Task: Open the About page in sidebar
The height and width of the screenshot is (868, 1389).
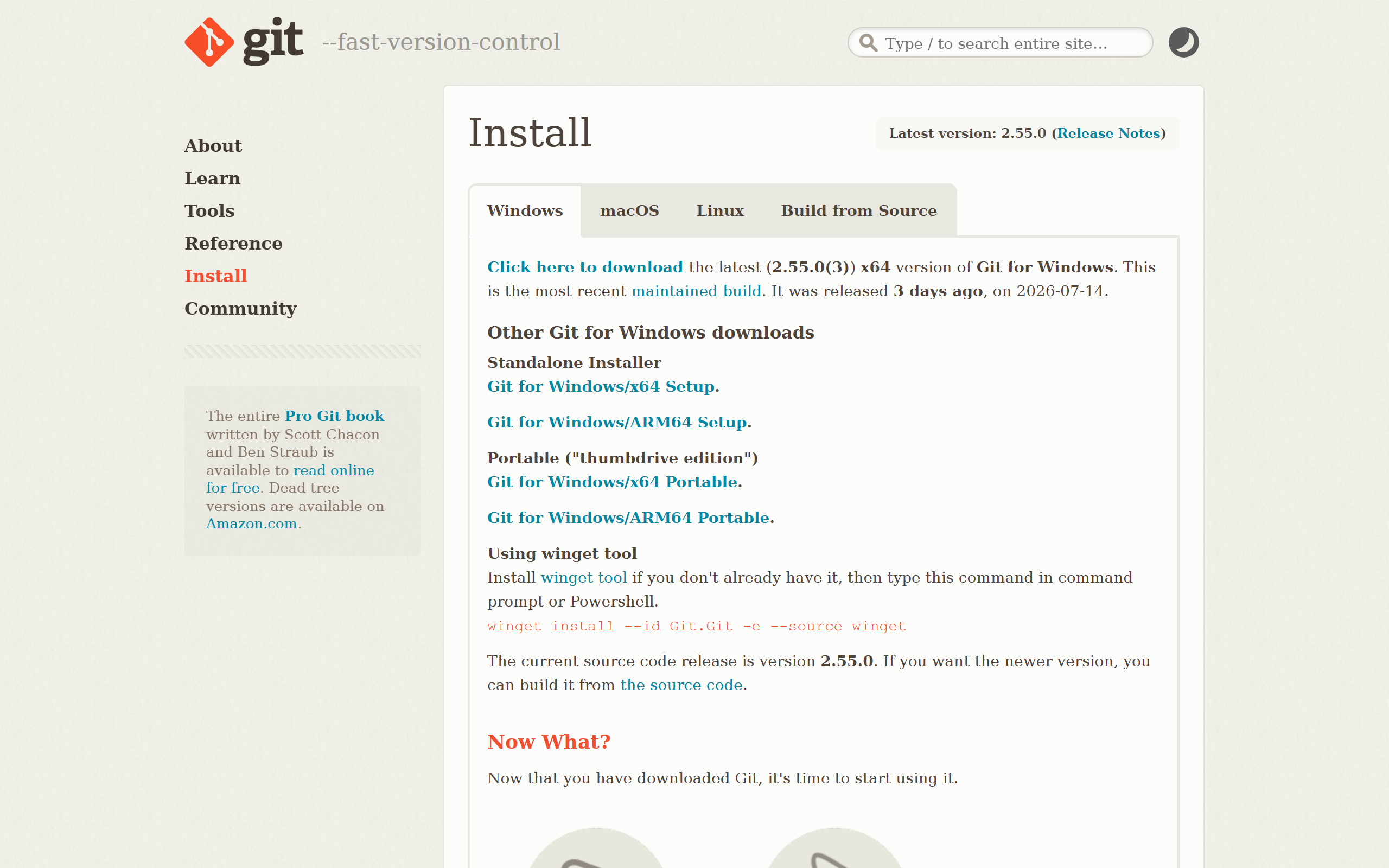Action: pos(213,146)
